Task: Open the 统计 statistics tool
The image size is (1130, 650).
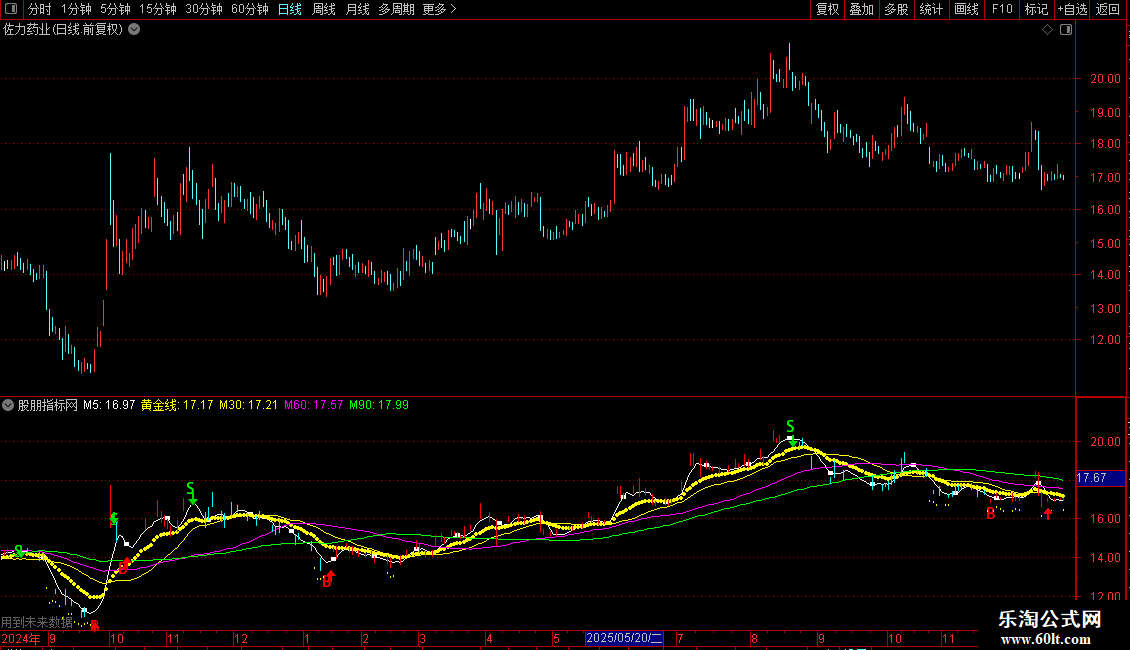Action: [930, 9]
